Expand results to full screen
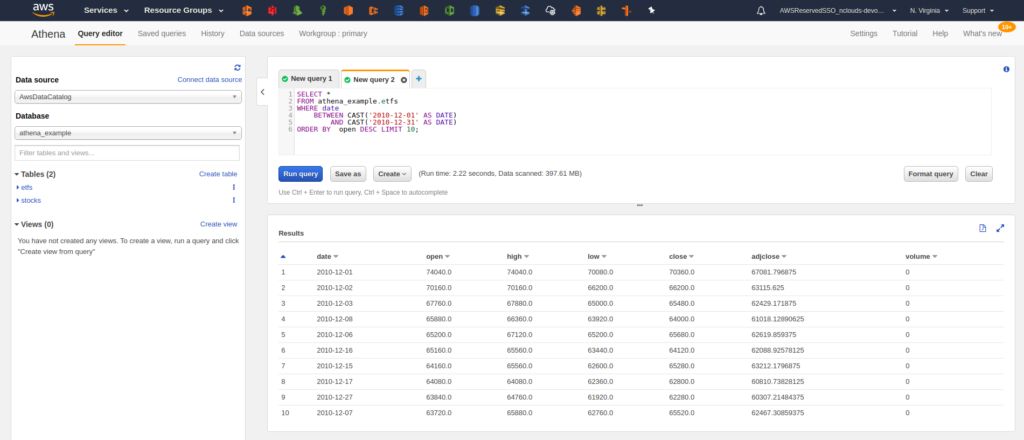Viewport: 1024px width, 440px height. coord(1000,228)
